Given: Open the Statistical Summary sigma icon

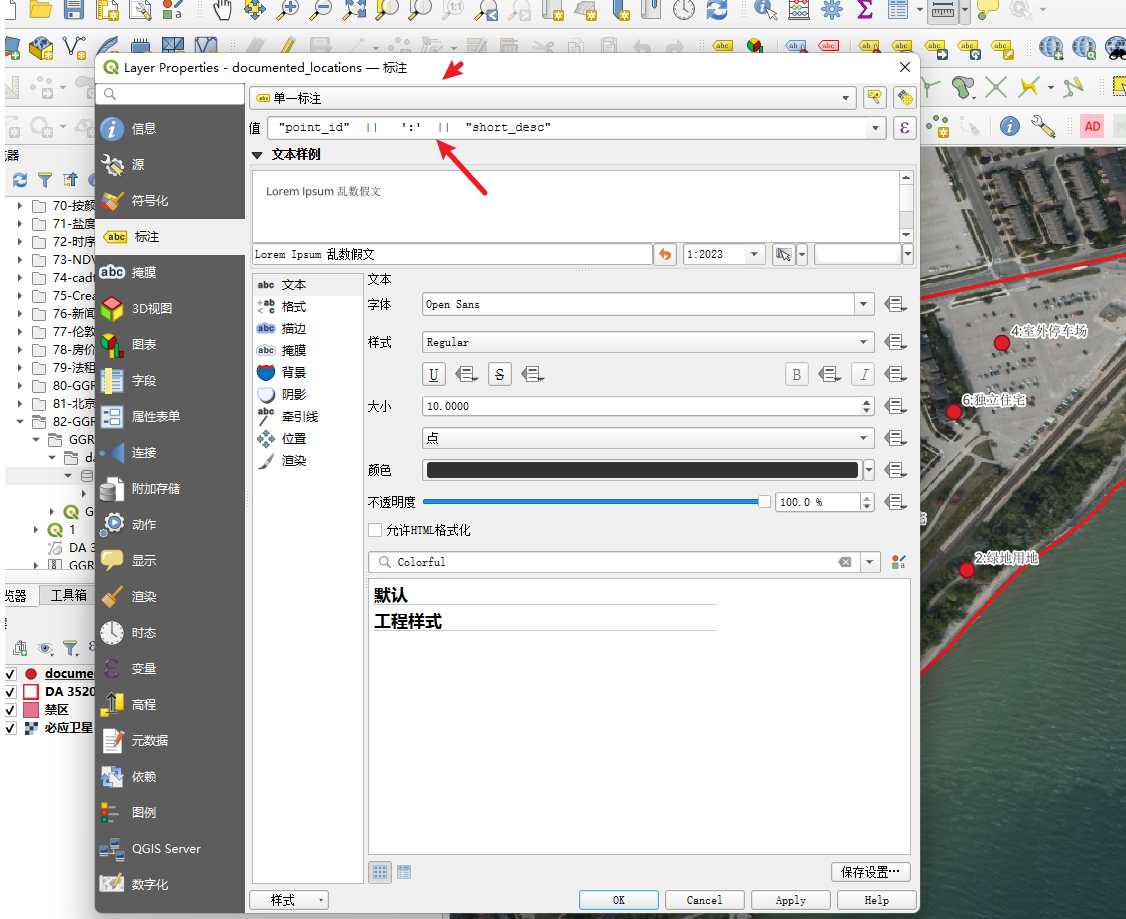Looking at the screenshot, I should 865,9.
